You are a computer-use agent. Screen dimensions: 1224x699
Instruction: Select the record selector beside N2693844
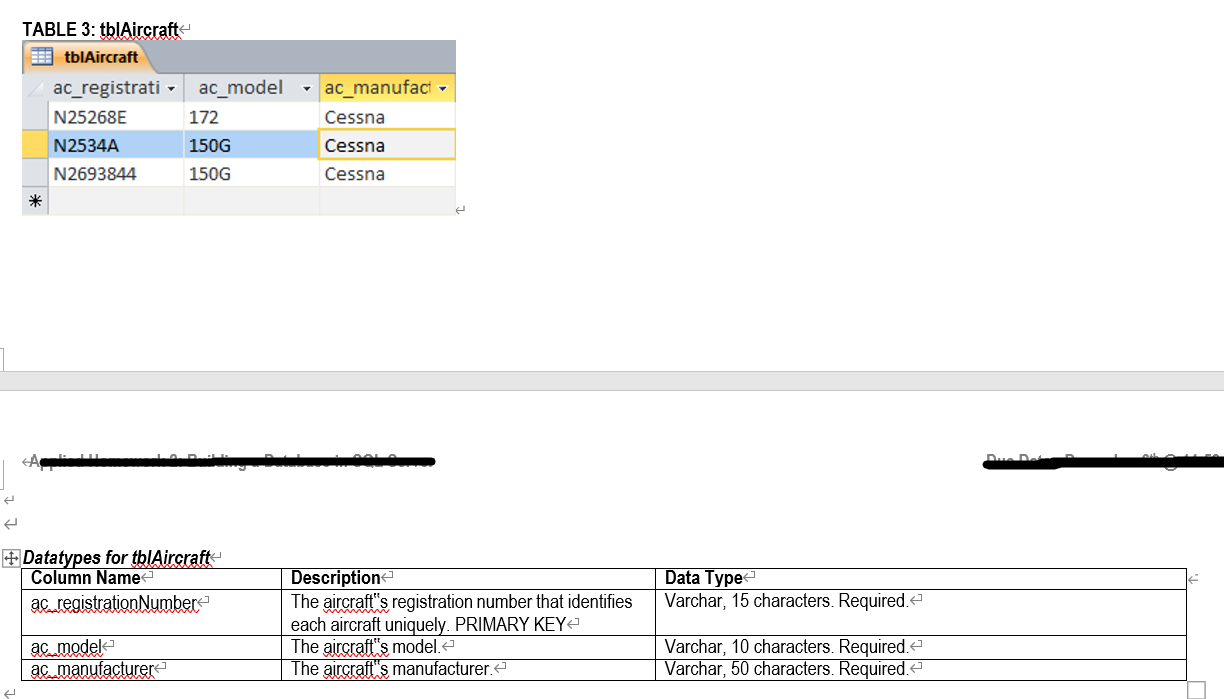tap(35, 172)
